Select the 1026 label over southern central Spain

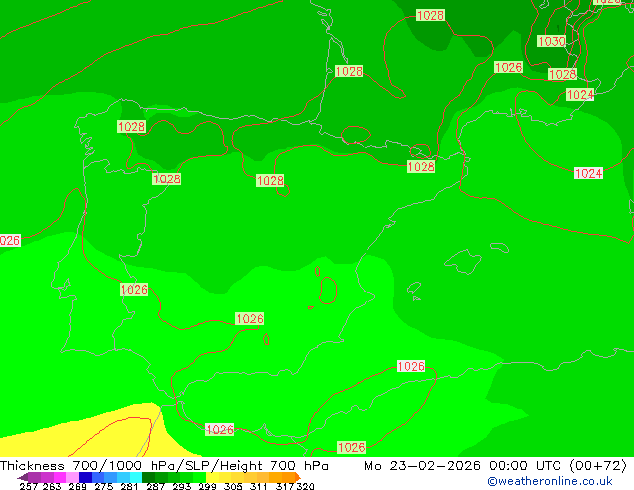[x=249, y=319]
